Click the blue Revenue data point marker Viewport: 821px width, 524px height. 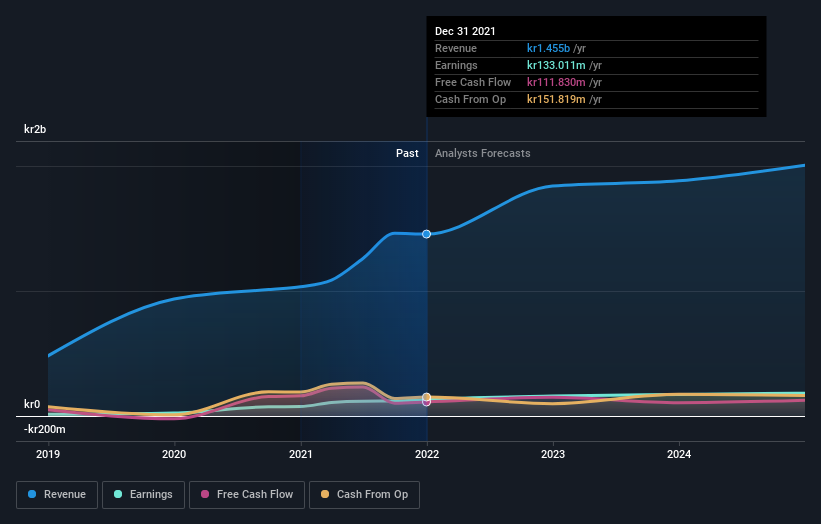click(x=427, y=234)
